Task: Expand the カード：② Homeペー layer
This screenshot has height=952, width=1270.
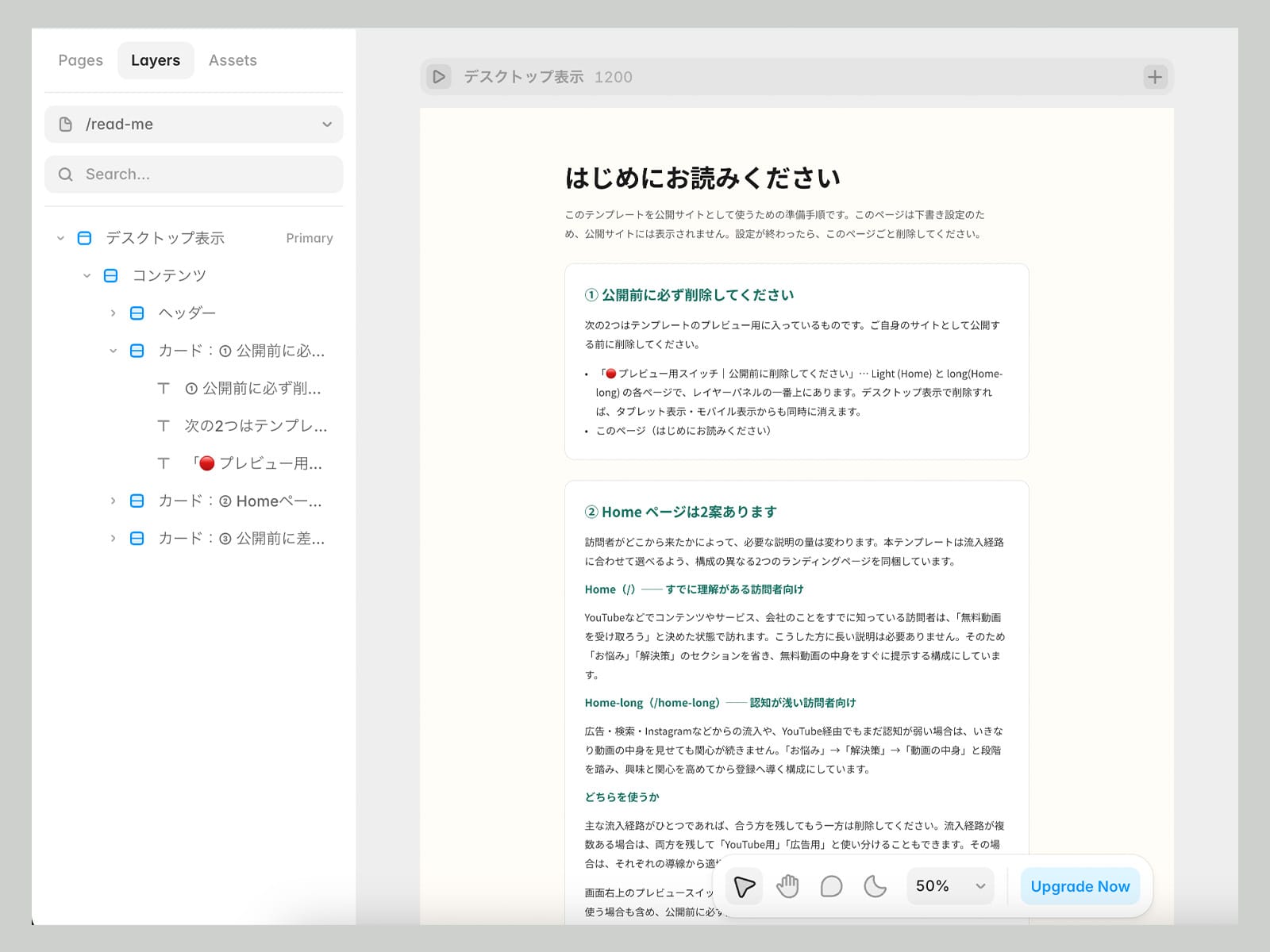Action: coord(113,501)
